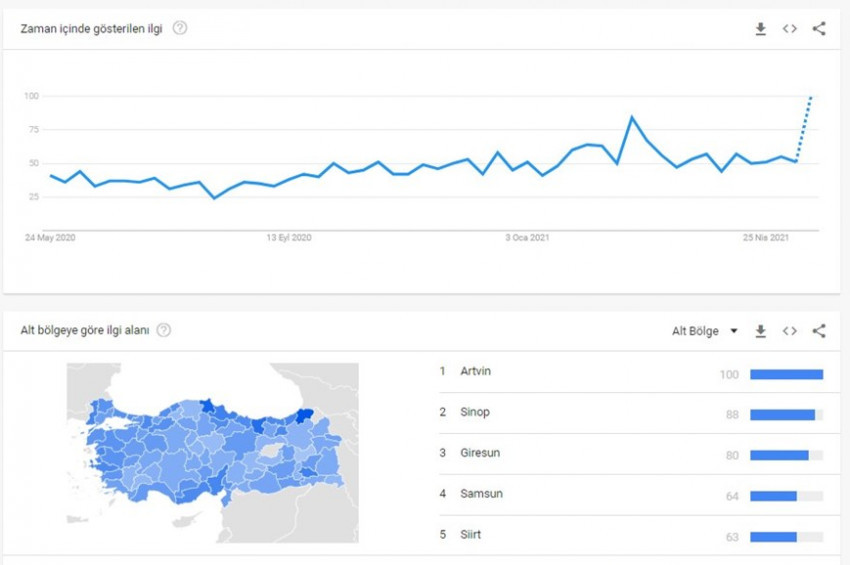
Task: Open help for 'Zaman içinde gösterilen ilgi'
Action: (x=180, y=28)
